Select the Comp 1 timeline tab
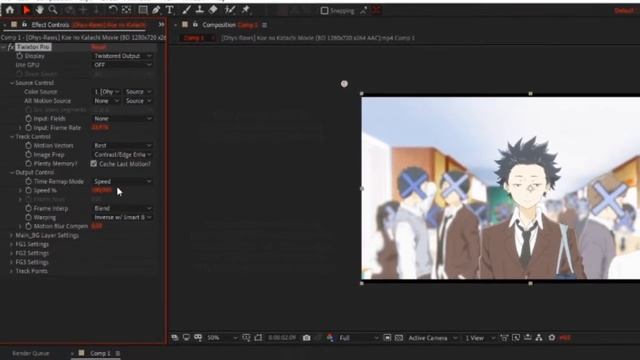The image size is (640, 360). [100, 353]
